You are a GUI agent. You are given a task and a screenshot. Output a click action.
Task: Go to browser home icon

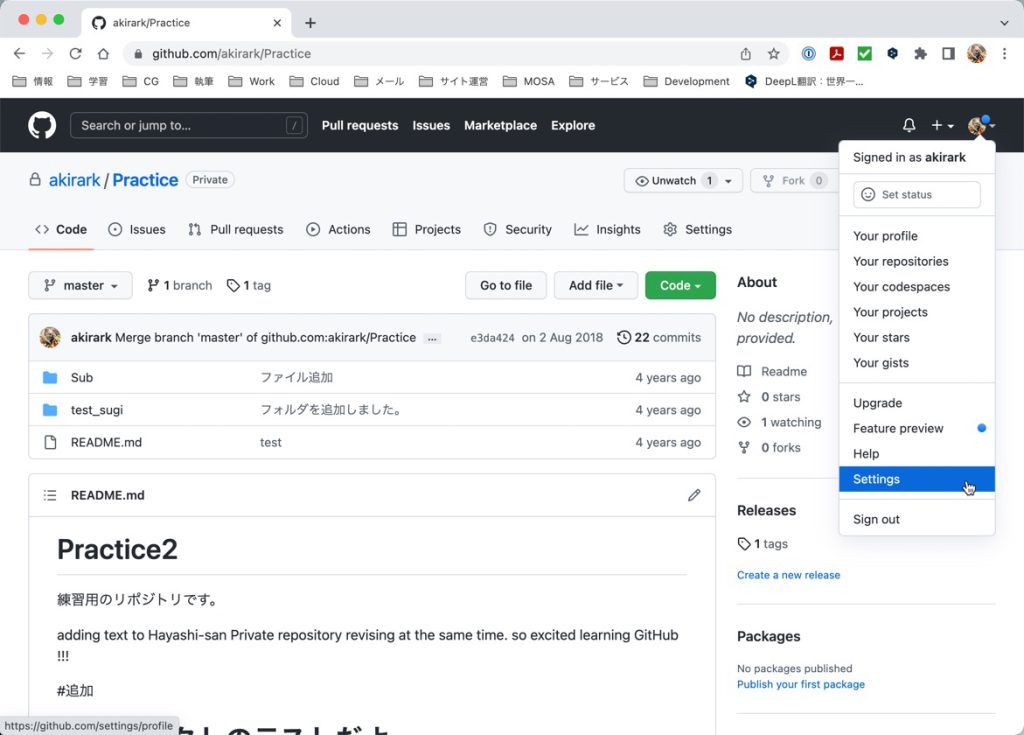click(x=103, y=54)
